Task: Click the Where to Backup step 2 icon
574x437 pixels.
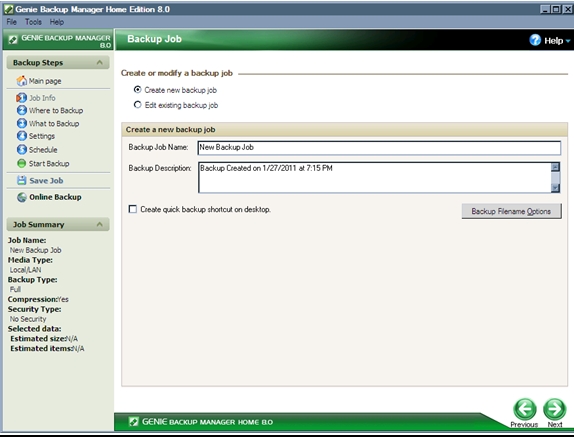Action: 22,110
